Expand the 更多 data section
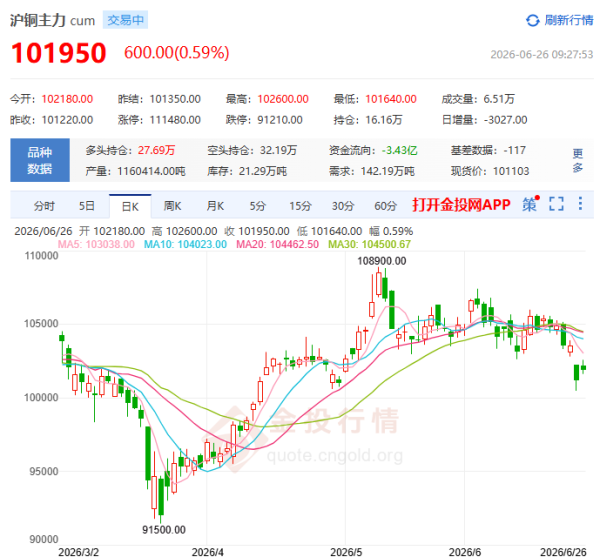 pyautogui.click(x=577, y=160)
